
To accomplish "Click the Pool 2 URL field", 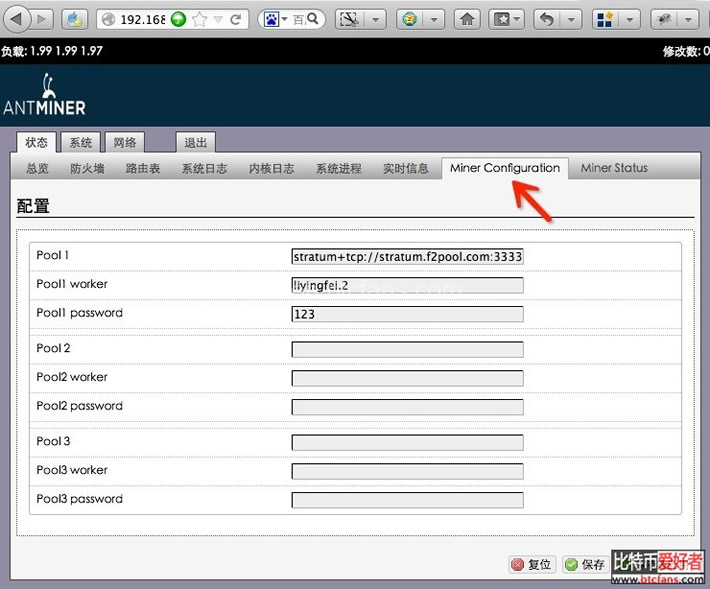I will [408, 350].
